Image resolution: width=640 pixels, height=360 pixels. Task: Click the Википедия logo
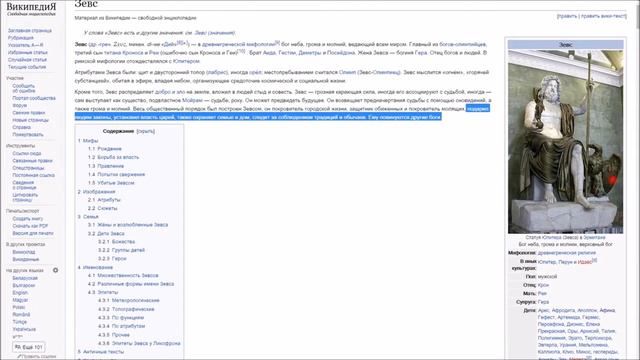(x=31, y=9)
